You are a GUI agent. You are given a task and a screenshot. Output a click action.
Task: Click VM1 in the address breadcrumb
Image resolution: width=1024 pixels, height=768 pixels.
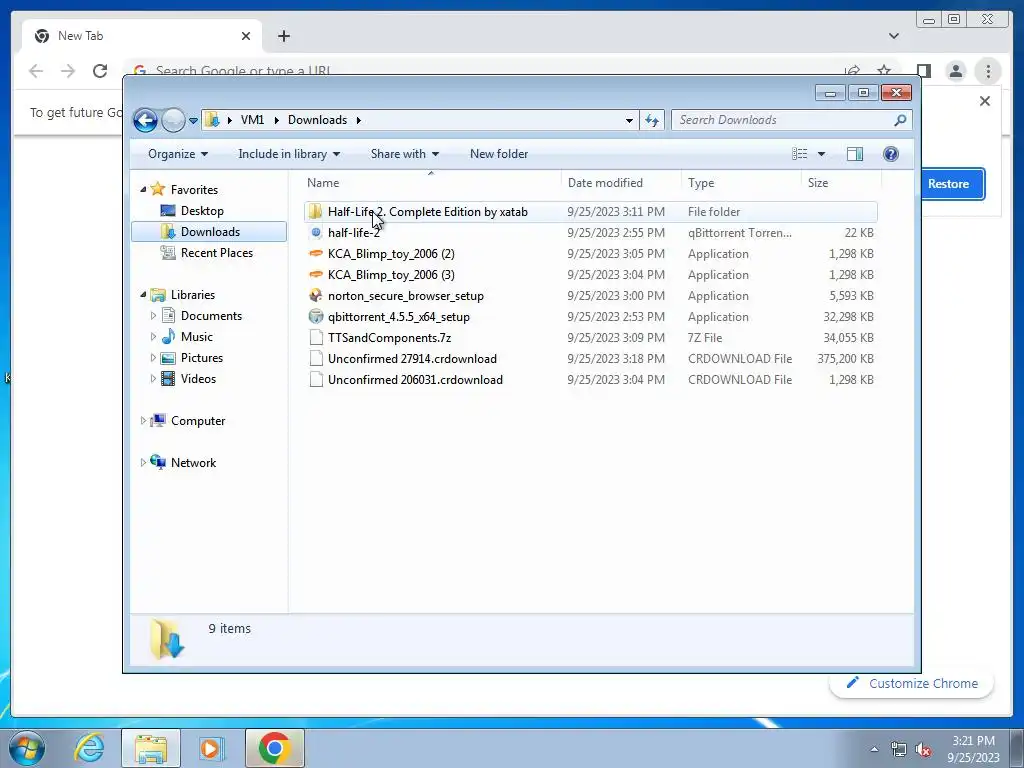[x=252, y=120]
